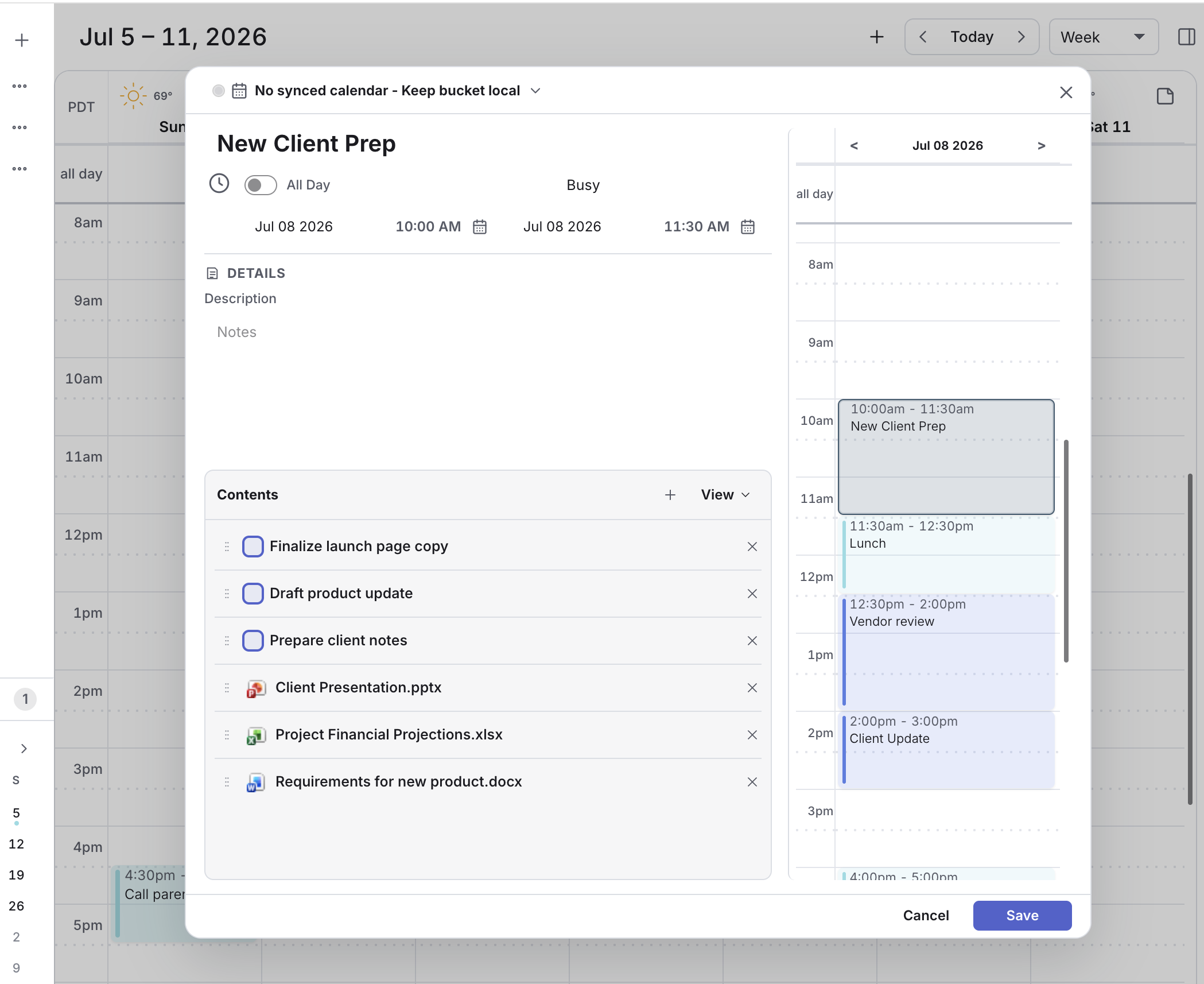Open start time calendar picker icon
Screen dimensions: 1204x984
pyautogui.click(x=480, y=227)
